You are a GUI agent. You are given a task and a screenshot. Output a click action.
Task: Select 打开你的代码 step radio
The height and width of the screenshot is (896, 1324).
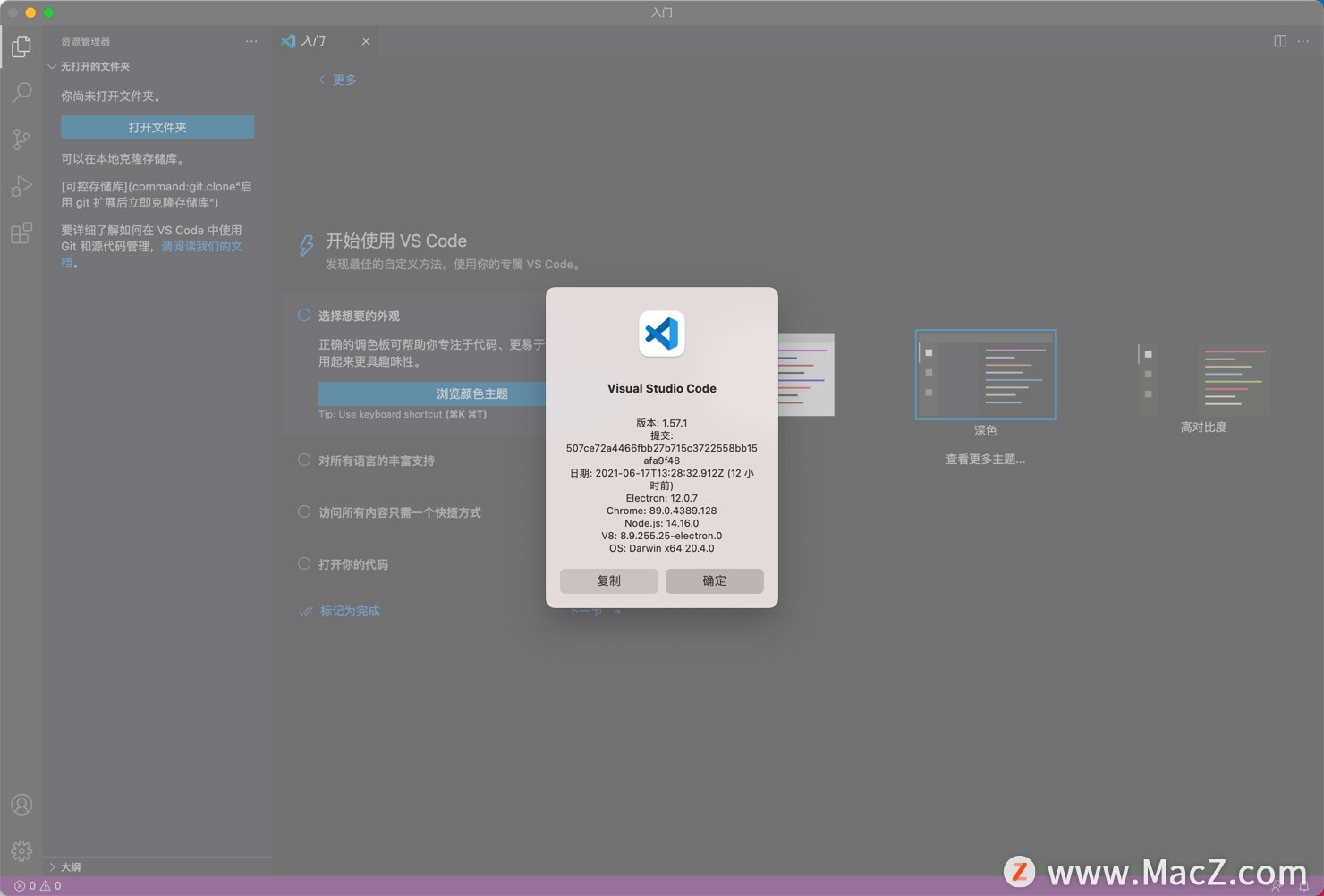click(304, 563)
